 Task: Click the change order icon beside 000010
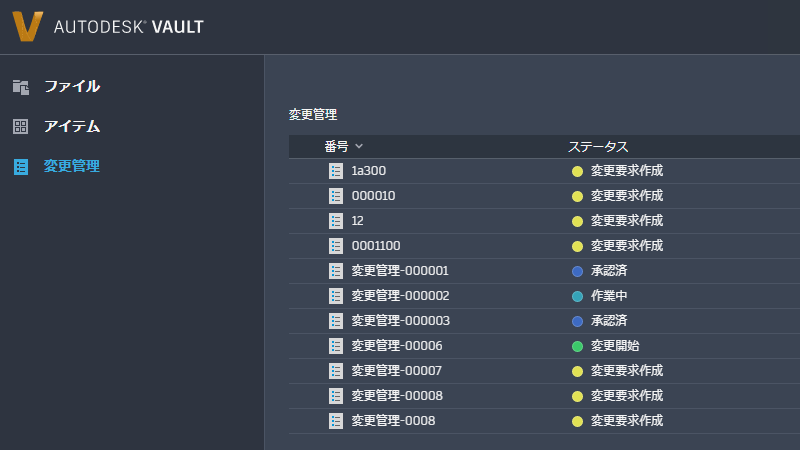click(x=336, y=196)
